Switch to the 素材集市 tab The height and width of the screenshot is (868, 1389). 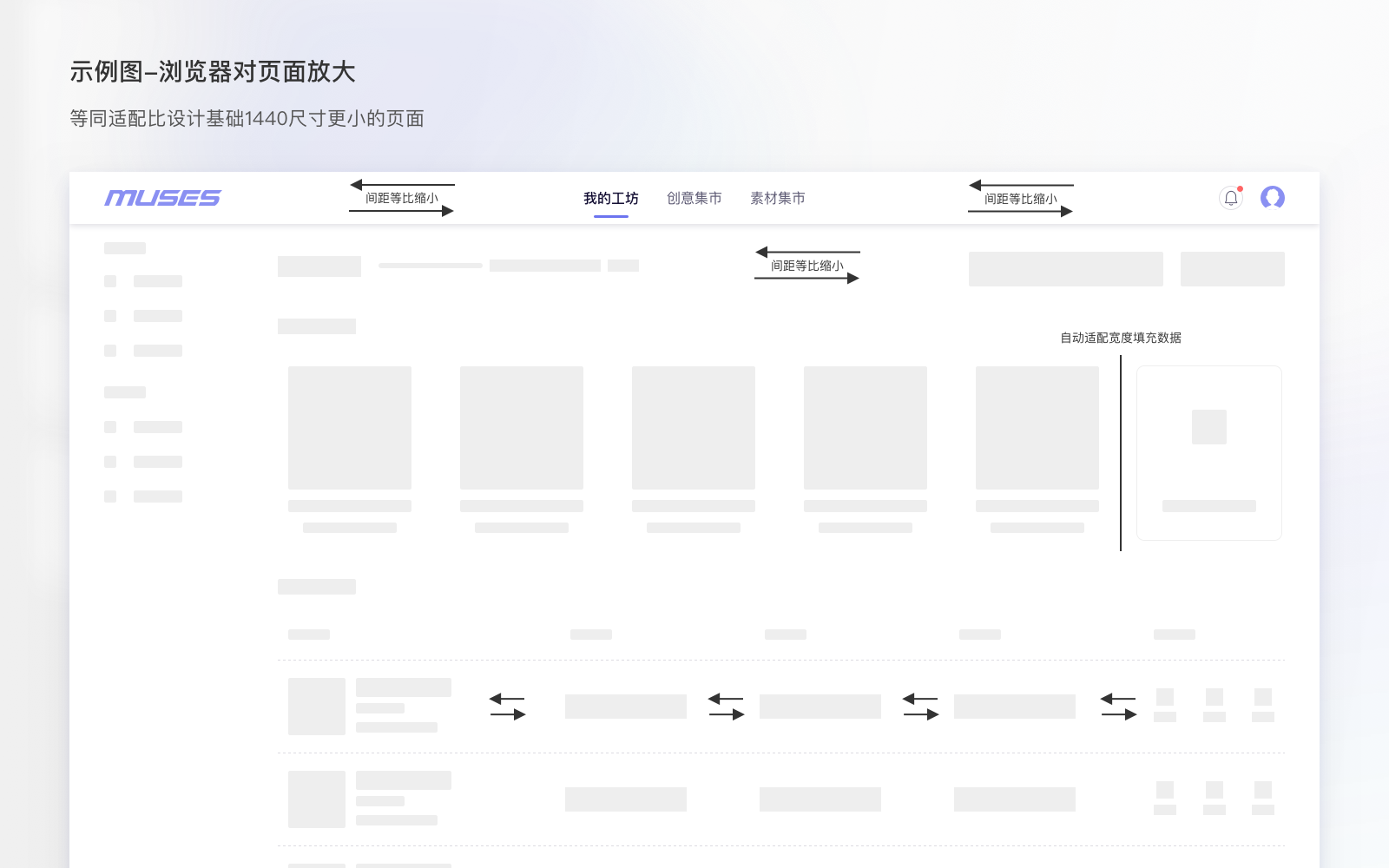point(777,198)
